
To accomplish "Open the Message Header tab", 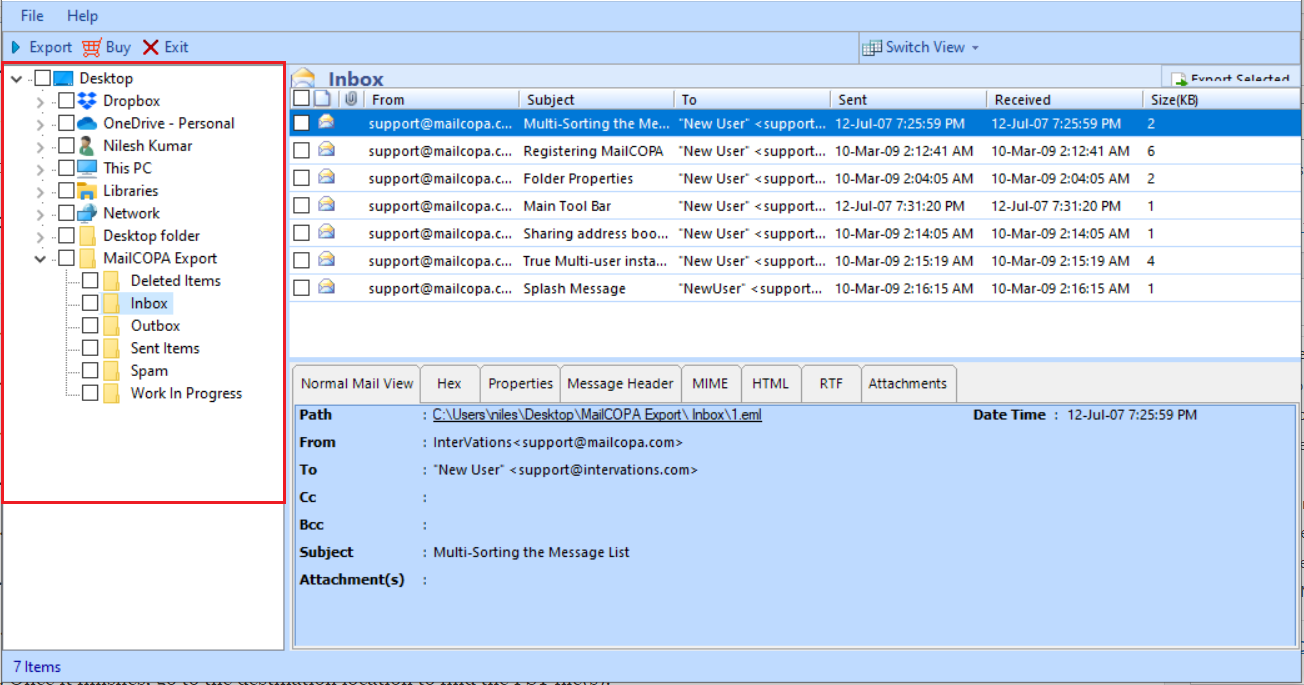I will pyautogui.click(x=621, y=383).
